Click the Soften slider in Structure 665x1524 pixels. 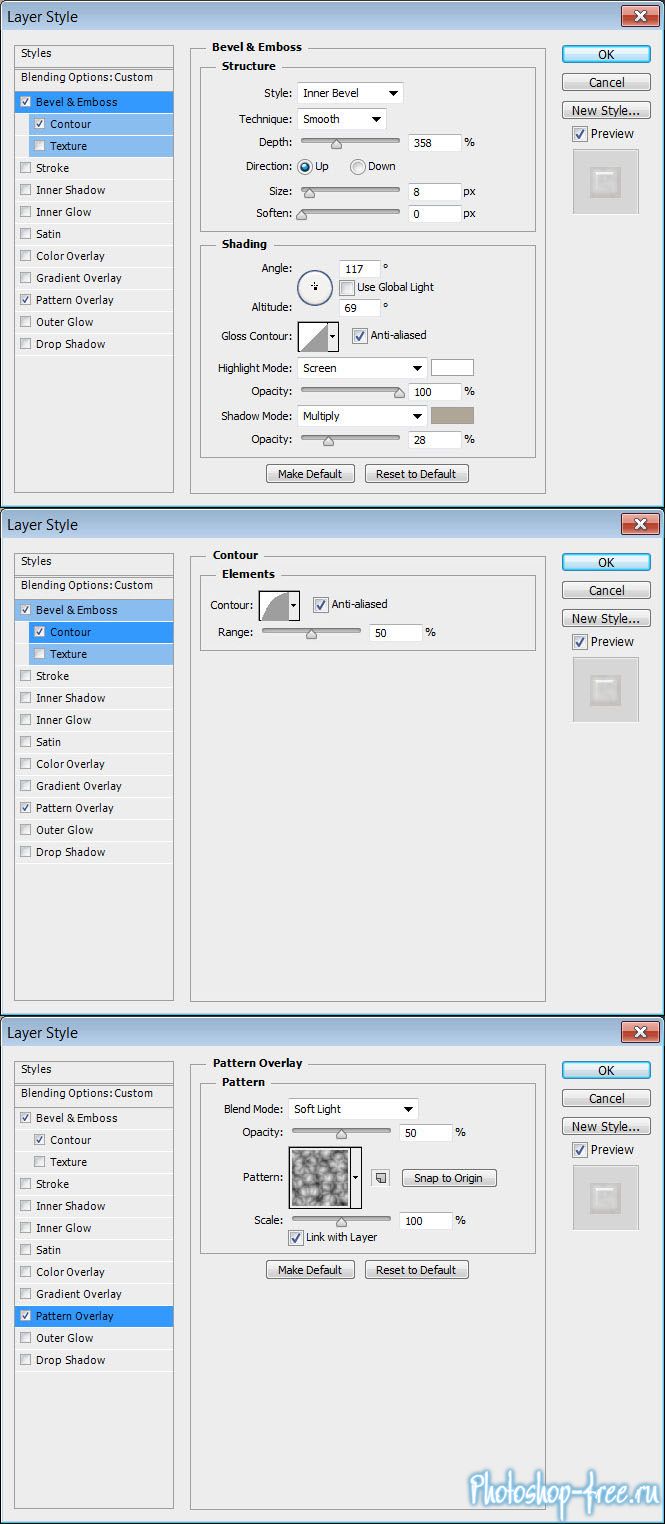pyautogui.click(x=302, y=214)
